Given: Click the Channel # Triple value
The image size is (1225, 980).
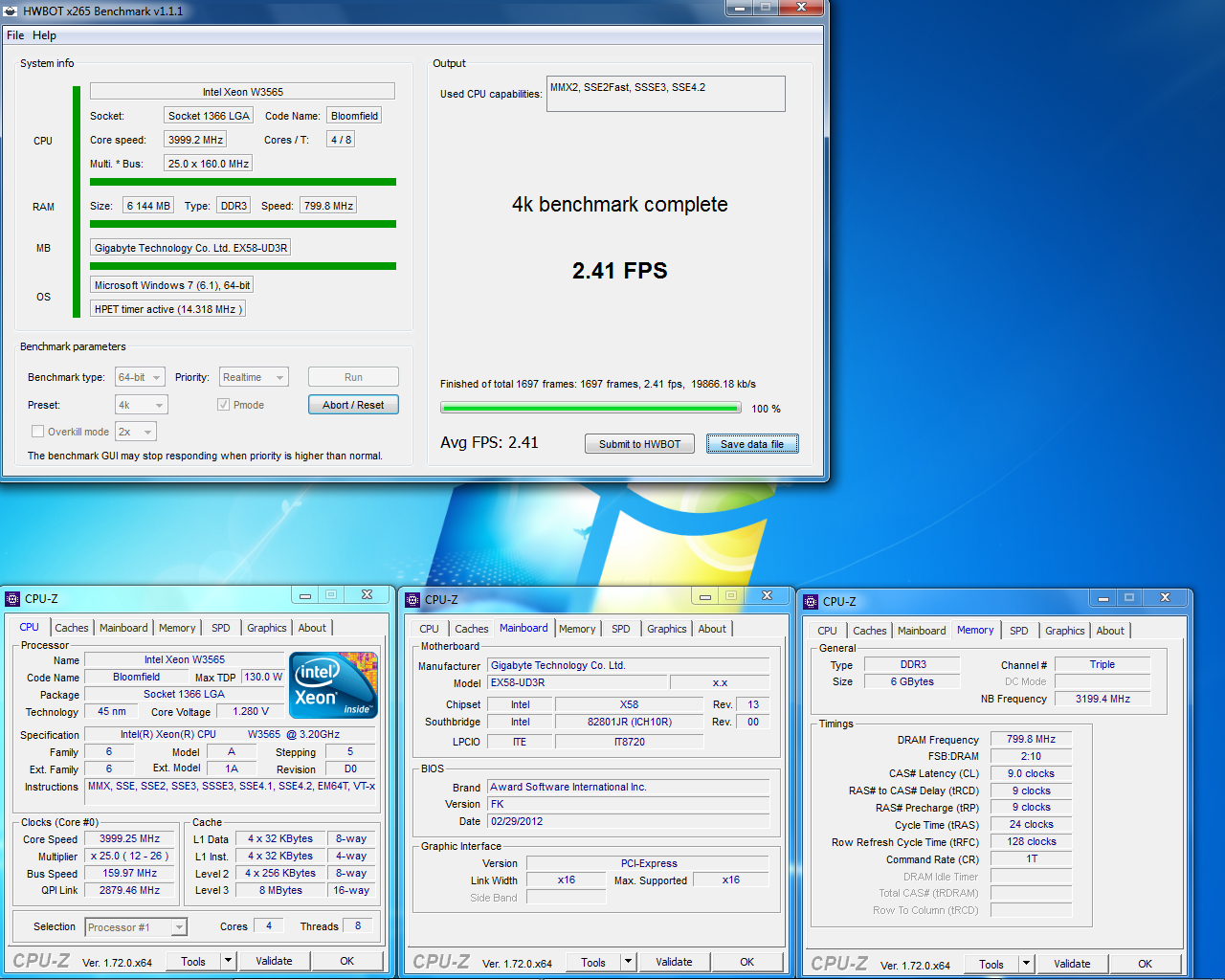Looking at the screenshot, I should point(1102,664).
